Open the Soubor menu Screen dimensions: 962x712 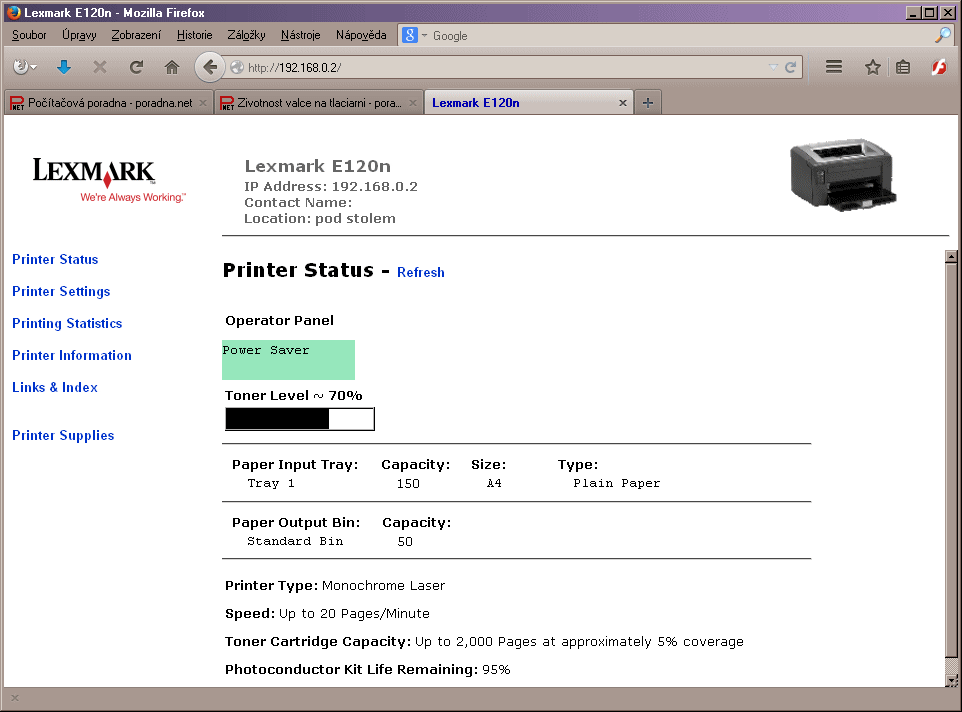pyautogui.click(x=29, y=35)
